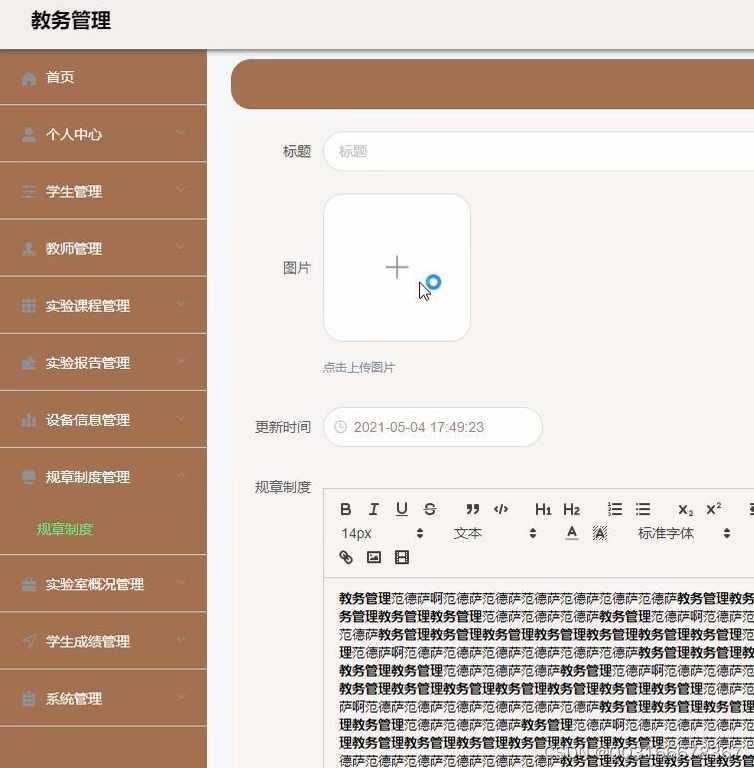This screenshot has height=768, width=754.
Task: Insert a hyperlink with the link icon
Action: tap(346, 557)
